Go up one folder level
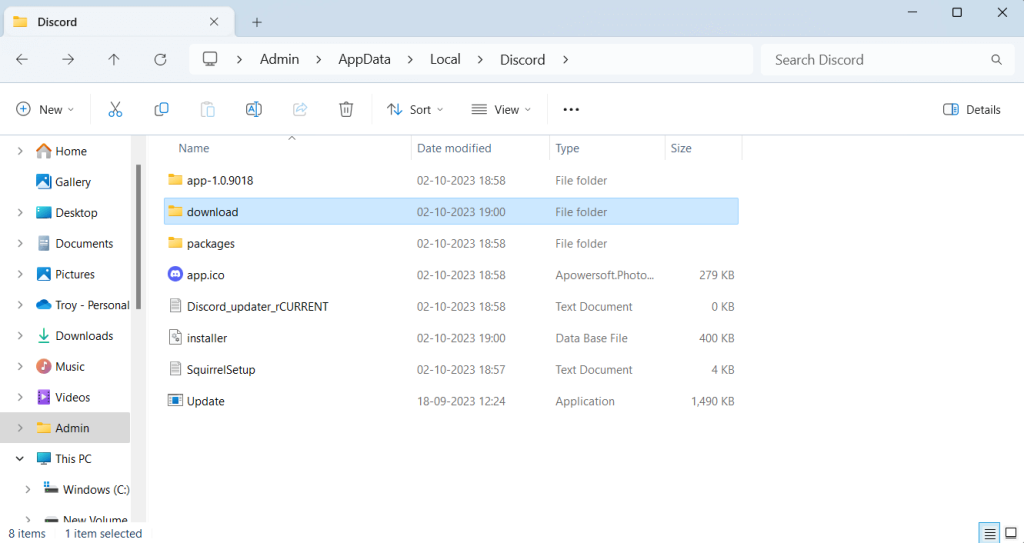Image resolution: width=1024 pixels, height=543 pixels. click(114, 59)
